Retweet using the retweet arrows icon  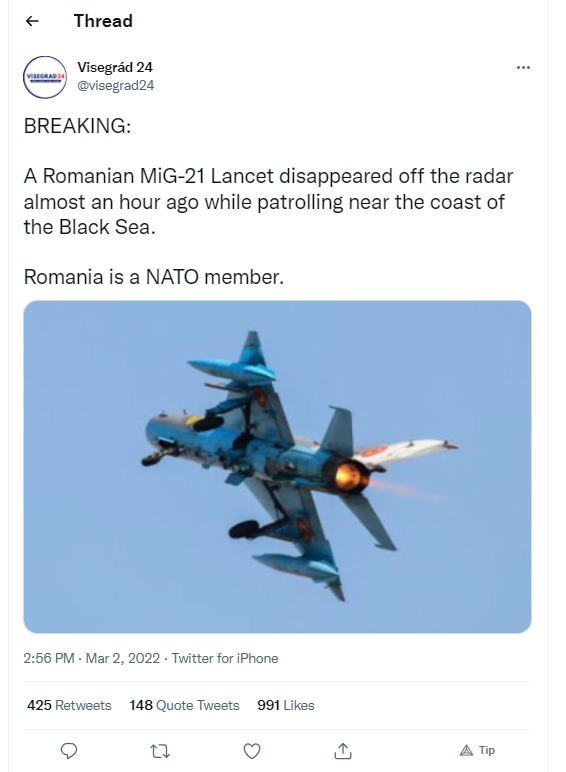point(160,751)
